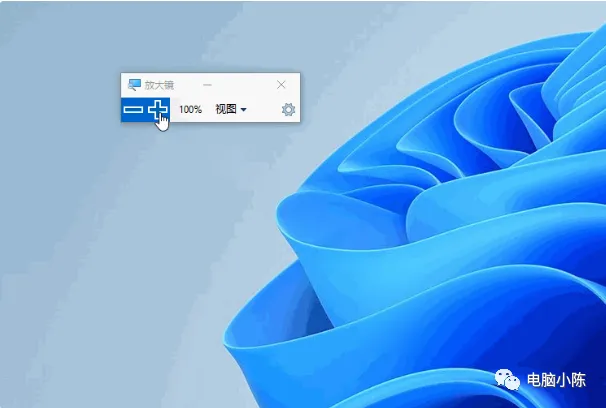Zoom in with the Magnifier plus button
The image size is (606, 408).
(158, 110)
